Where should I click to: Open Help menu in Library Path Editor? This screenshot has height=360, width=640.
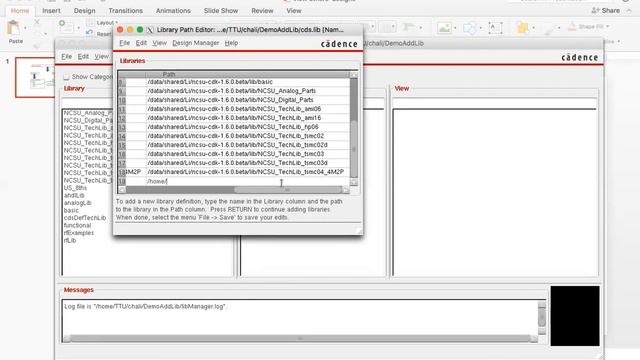pyautogui.click(x=231, y=43)
